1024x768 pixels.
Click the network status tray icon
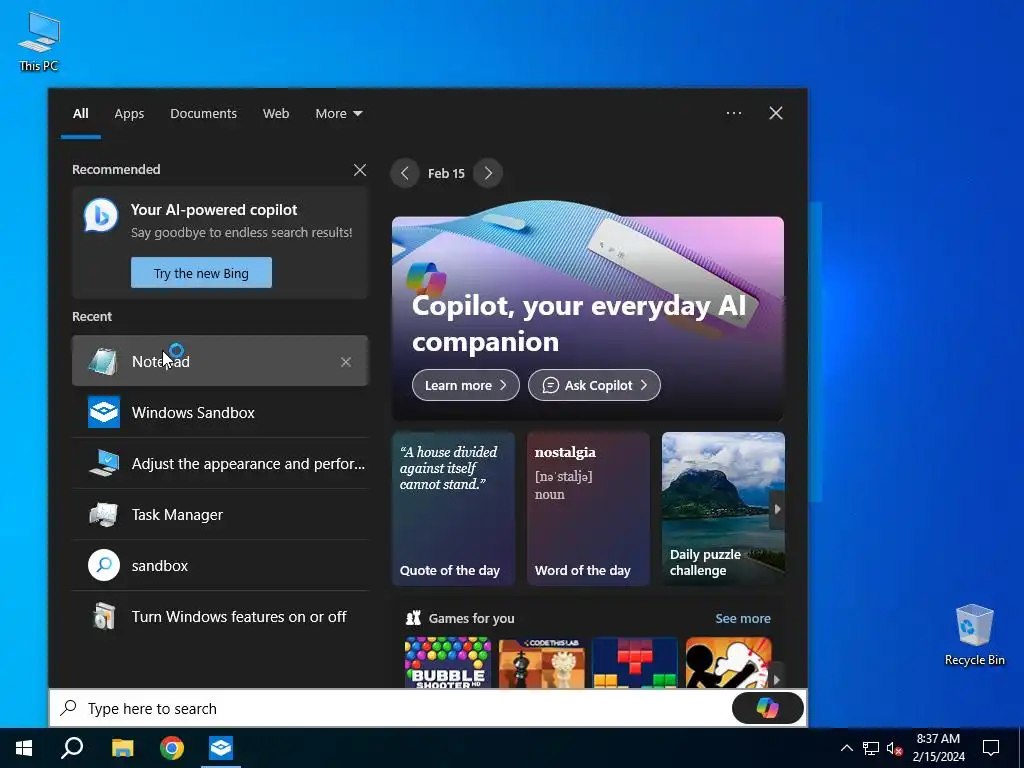pyautogui.click(x=871, y=748)
